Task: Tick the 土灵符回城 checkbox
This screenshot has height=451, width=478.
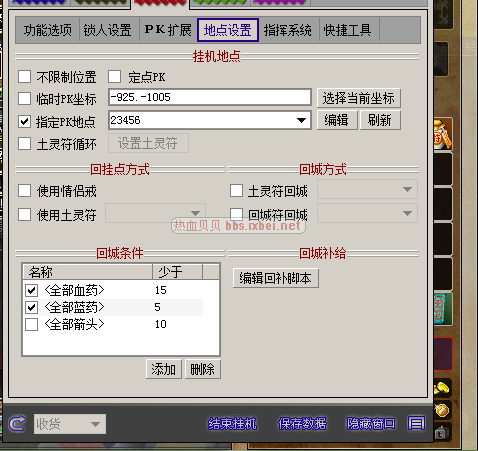Action: (x=236, y=191)
